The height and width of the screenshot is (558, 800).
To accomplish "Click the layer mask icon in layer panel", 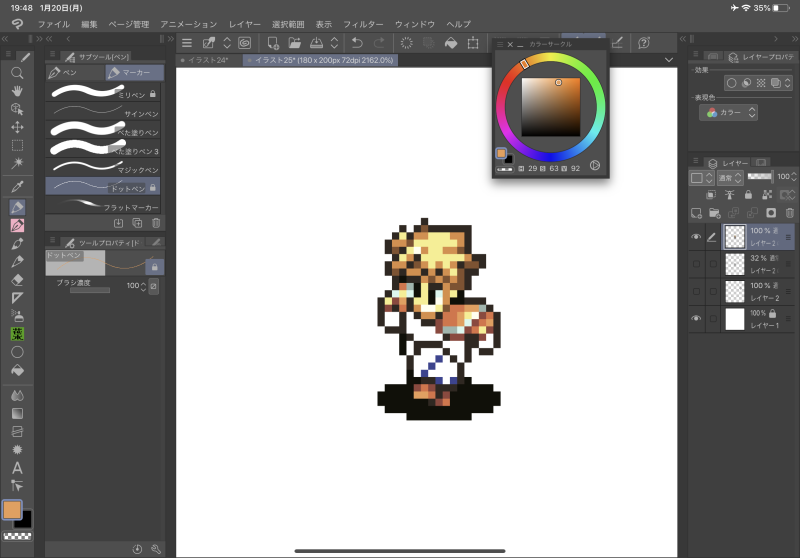I will pos(771,213).
